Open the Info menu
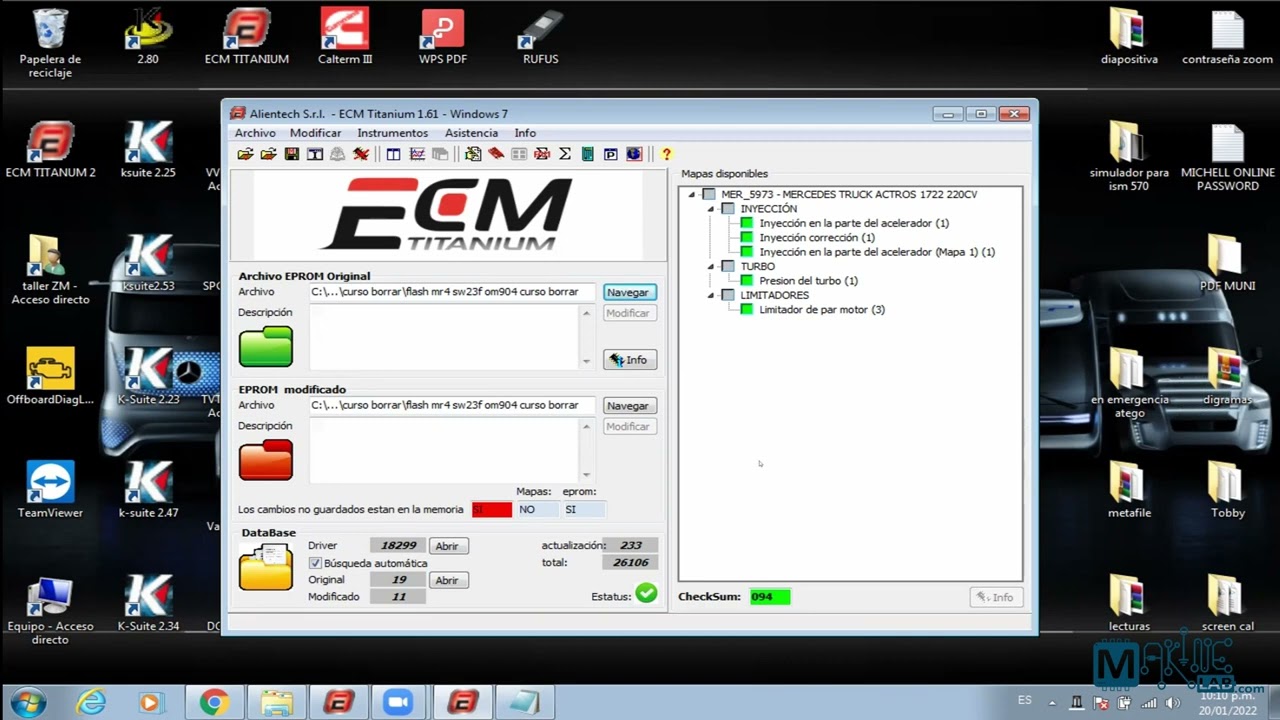The width and height of the screenshot is (1280, 720). point(525,133)
